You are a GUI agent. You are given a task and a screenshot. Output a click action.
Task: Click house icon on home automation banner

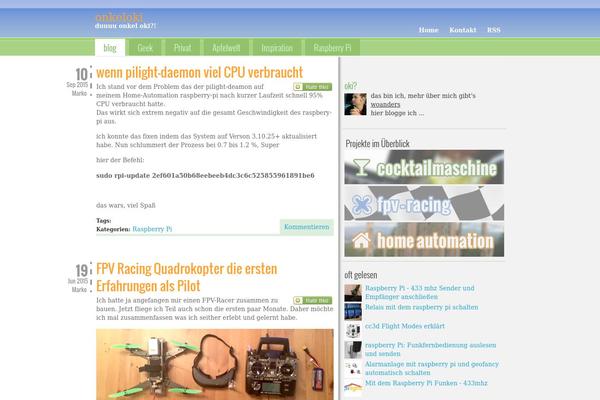361,241
